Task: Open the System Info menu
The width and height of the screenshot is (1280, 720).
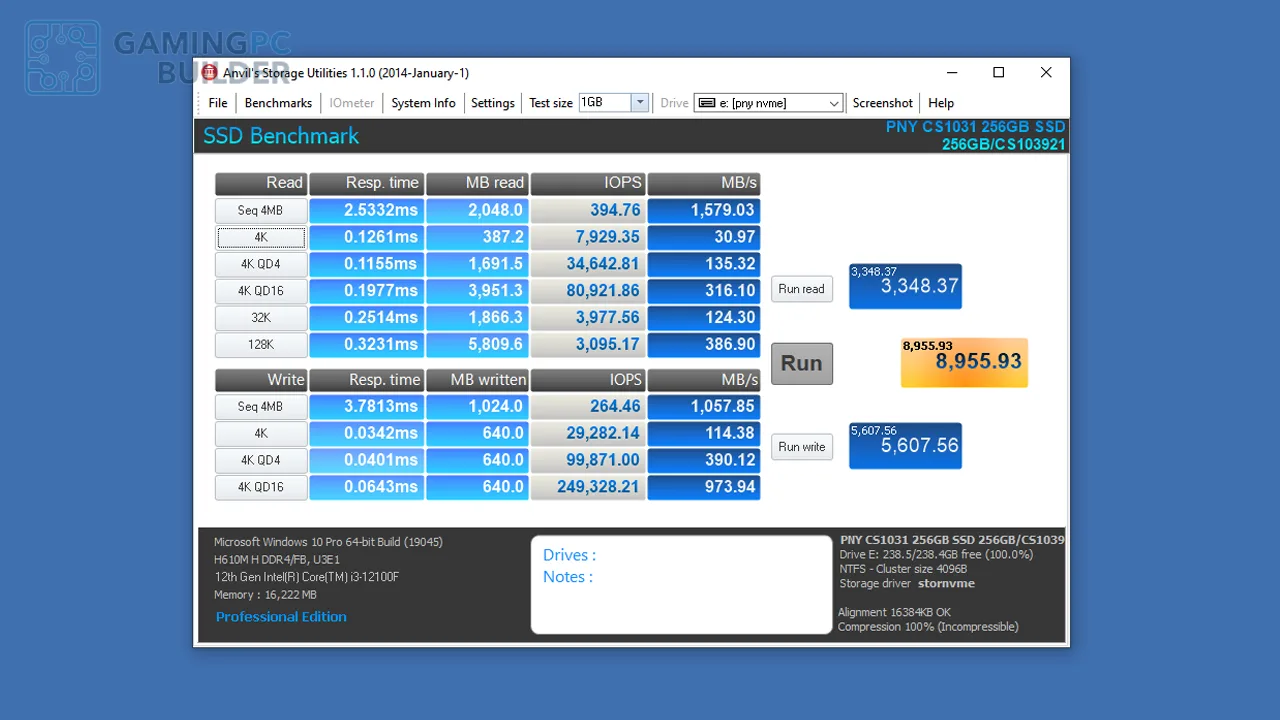Action: pos(423,103)
